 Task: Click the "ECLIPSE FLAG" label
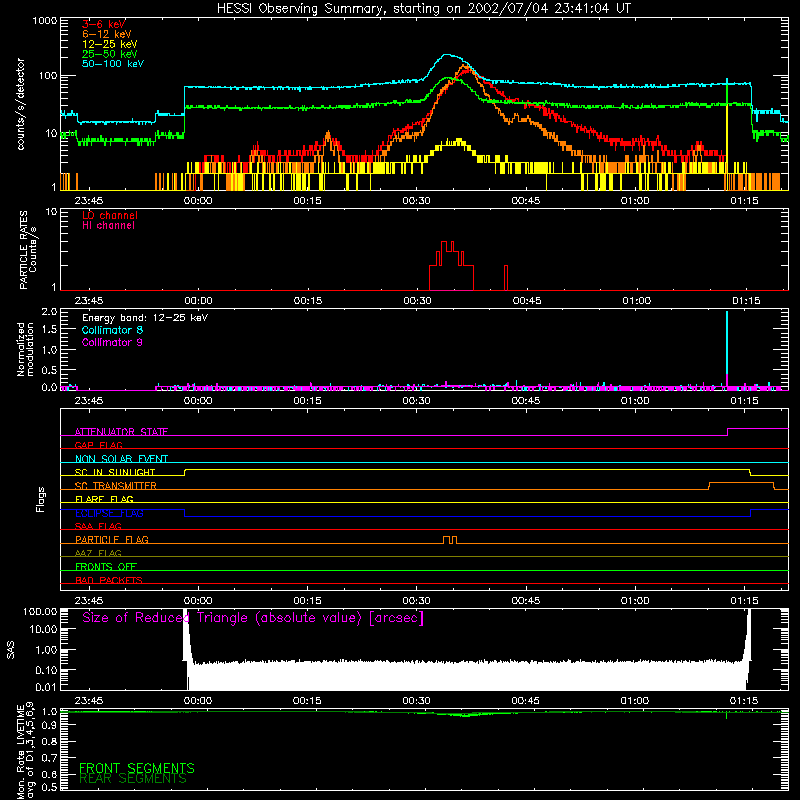click(109, 513)
